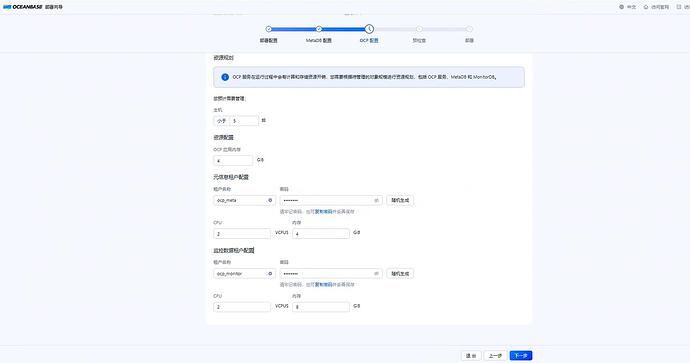Click the globe language icon in header
Viewport: 690px width, 363px height.
[x=621, y=7]
